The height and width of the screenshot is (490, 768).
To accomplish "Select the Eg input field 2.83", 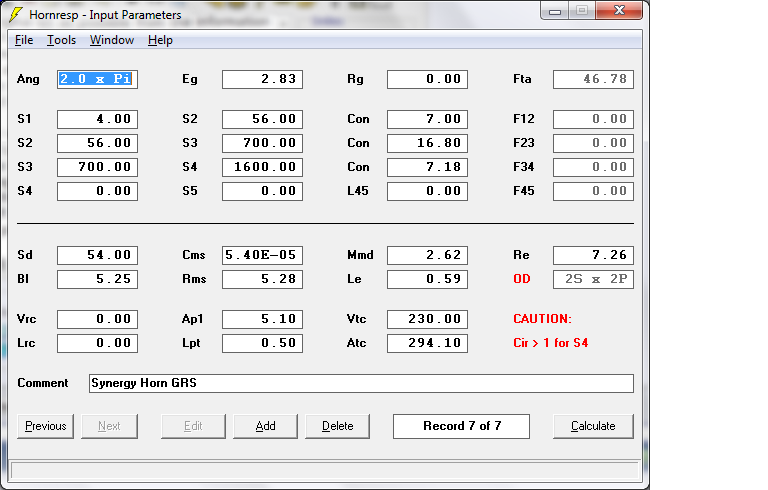I will [x=263, y=79].
